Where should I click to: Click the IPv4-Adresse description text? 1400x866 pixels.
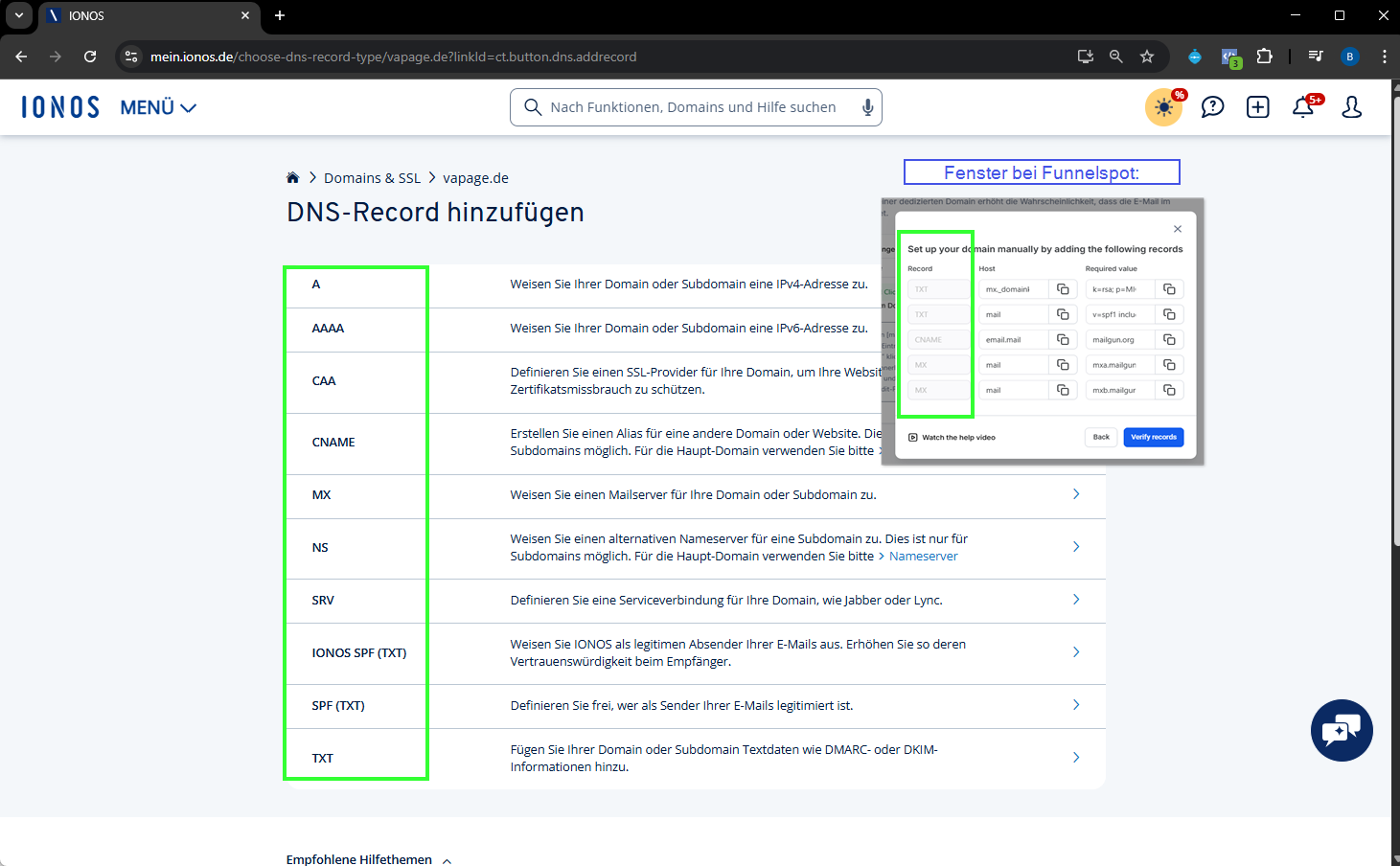tap(689, 285)
